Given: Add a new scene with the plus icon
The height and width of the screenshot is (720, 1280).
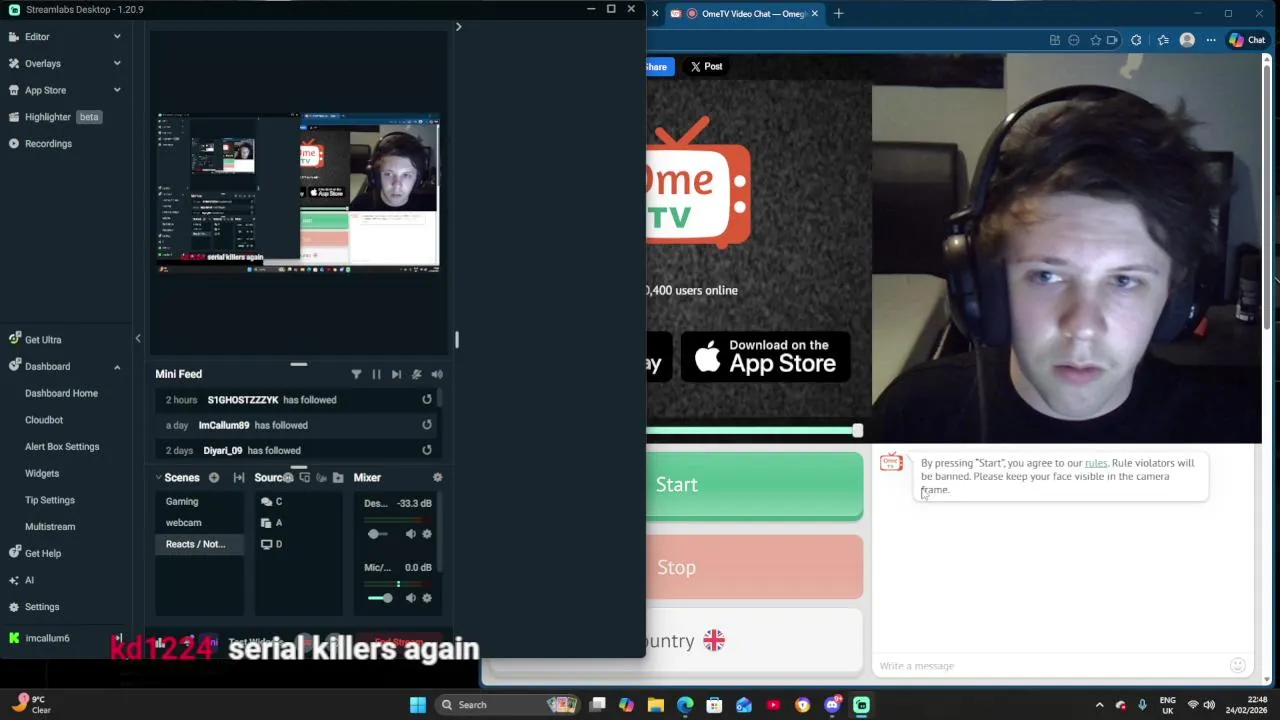Looking at the screenshot, I should [214, 478].
